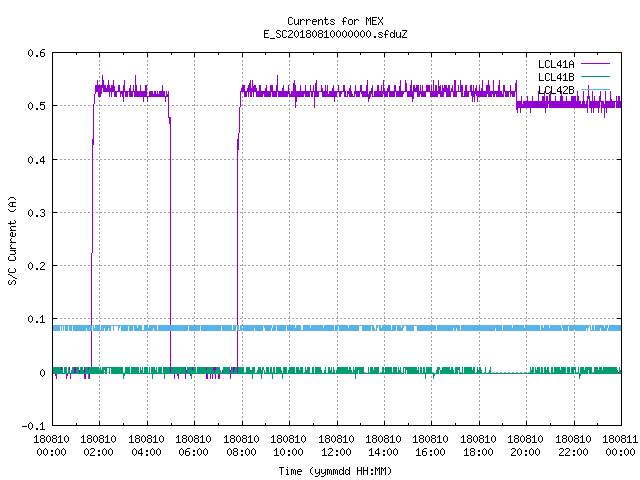Click the green LCL41B trace near 0 A
This screenshot has height=480, width=640.
click(x=337, y=371)
